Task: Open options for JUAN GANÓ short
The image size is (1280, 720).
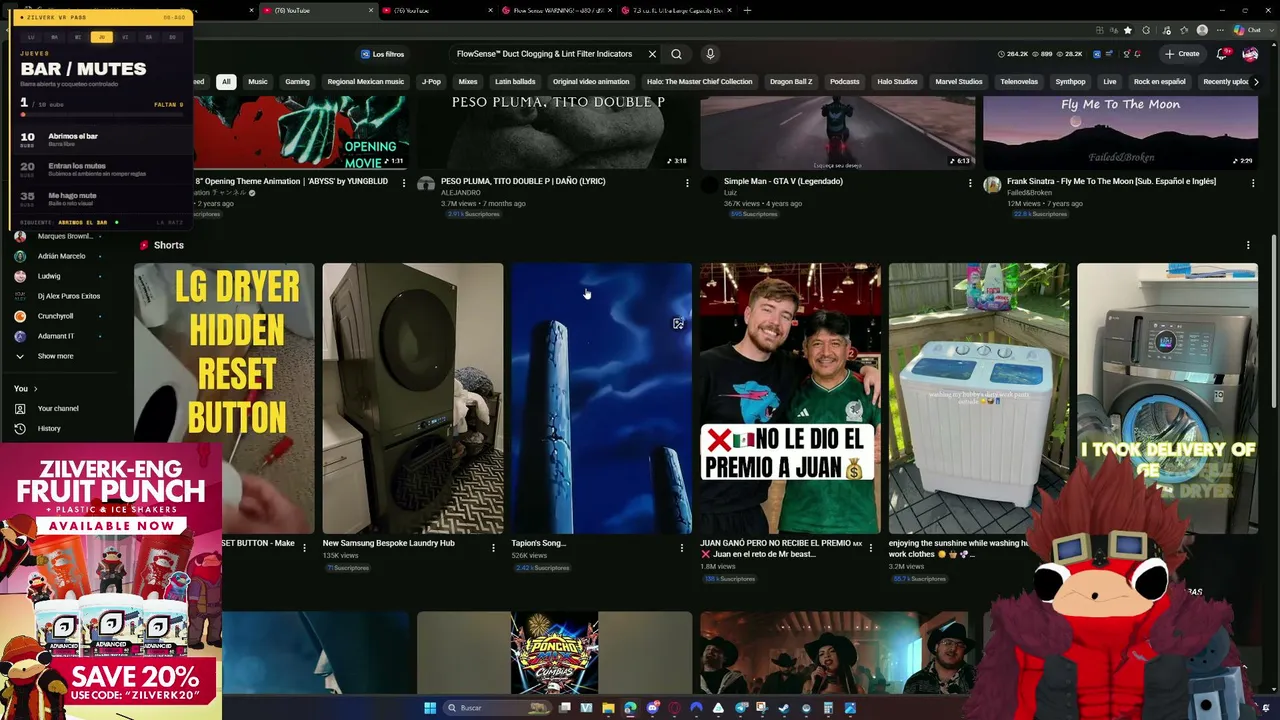Action: [871, 547]
